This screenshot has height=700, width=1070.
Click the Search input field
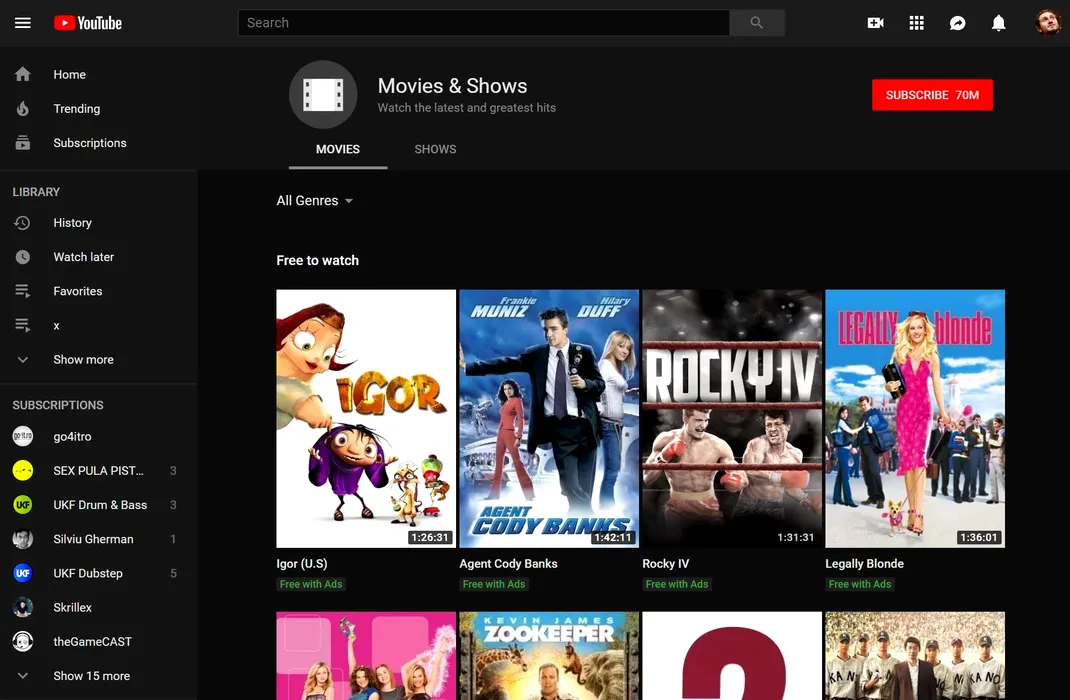pos(484,23)
